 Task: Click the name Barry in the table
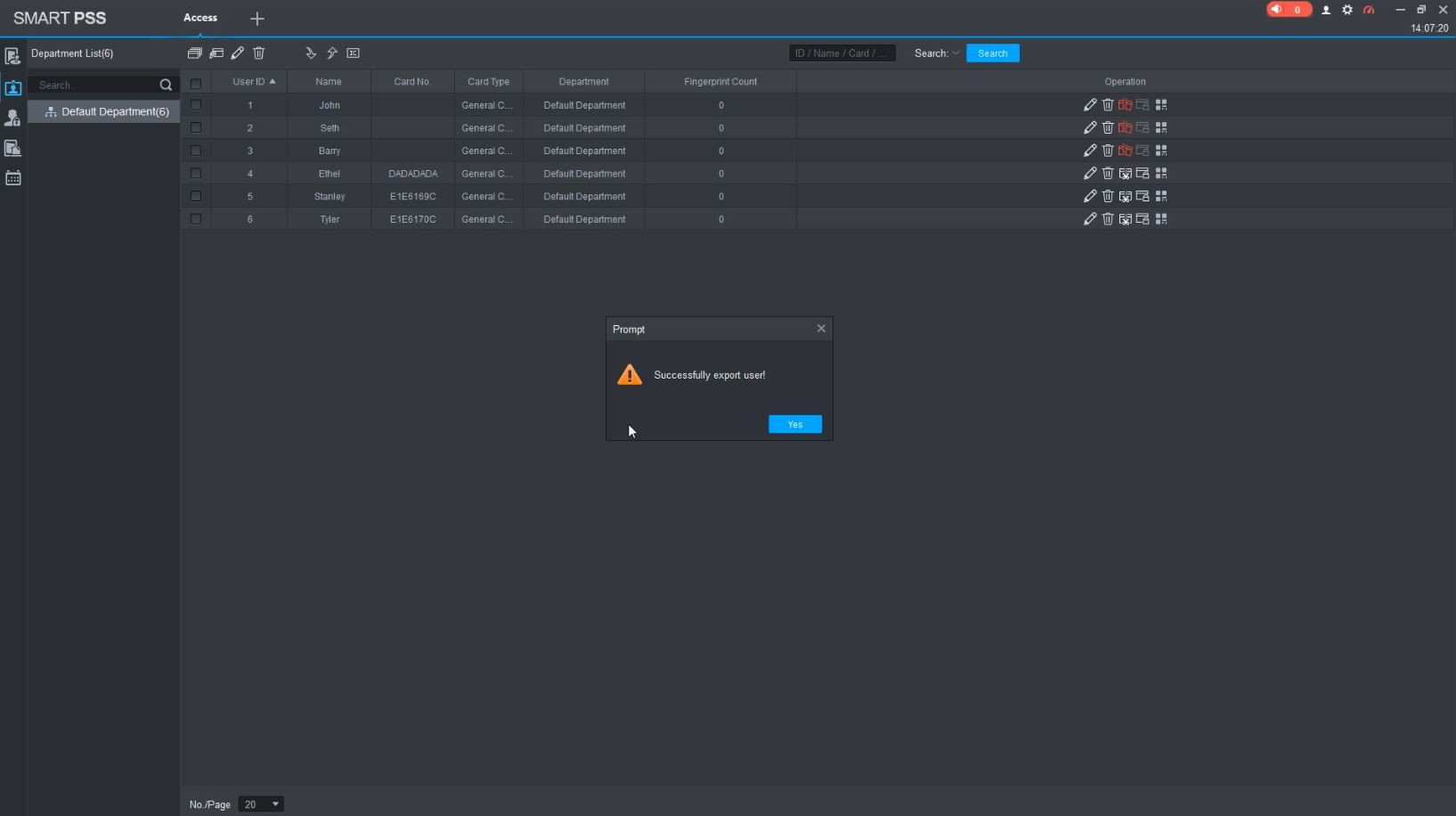(329, 151)
